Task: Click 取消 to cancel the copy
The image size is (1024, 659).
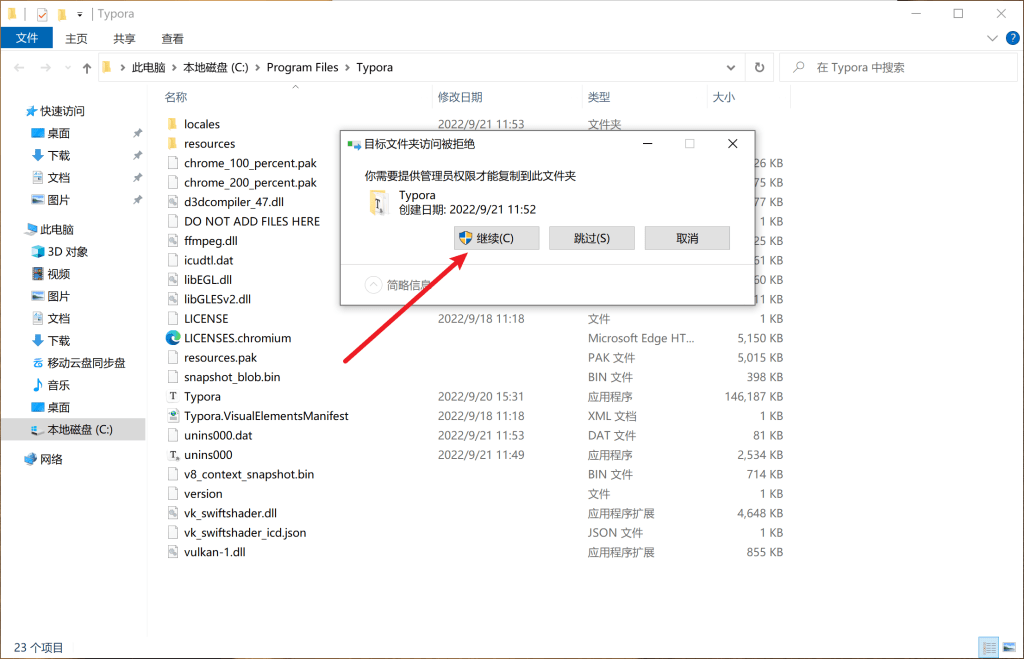Action: click(x=687, y=238)
